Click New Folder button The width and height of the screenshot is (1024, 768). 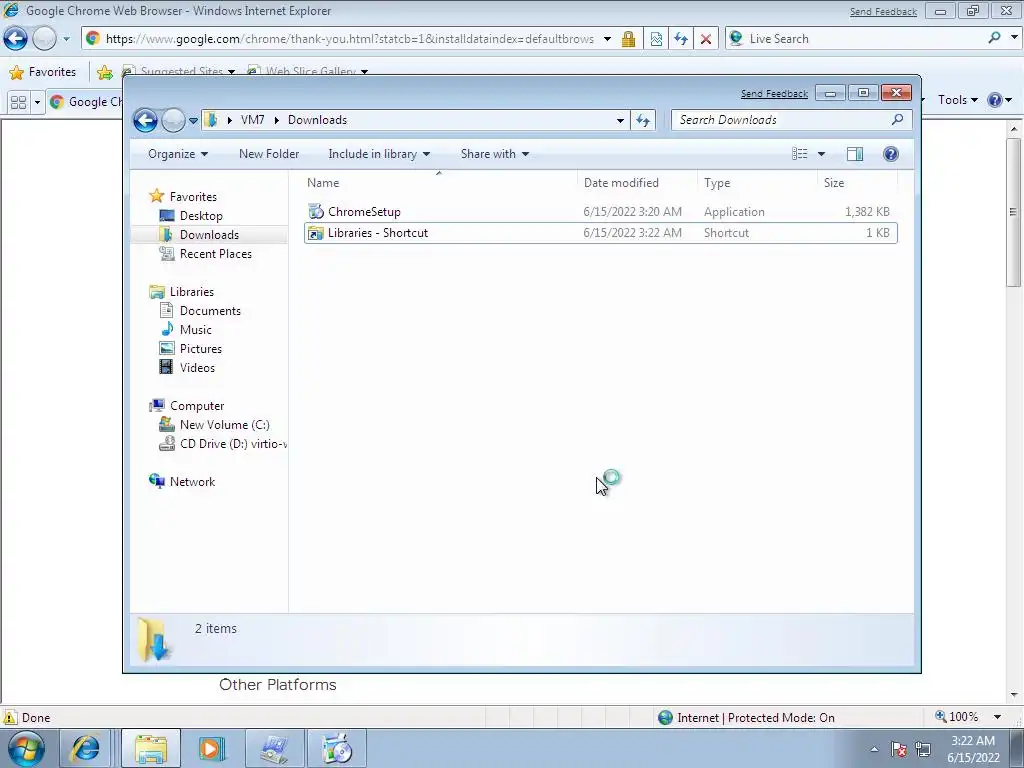click(x=268, y=154)
